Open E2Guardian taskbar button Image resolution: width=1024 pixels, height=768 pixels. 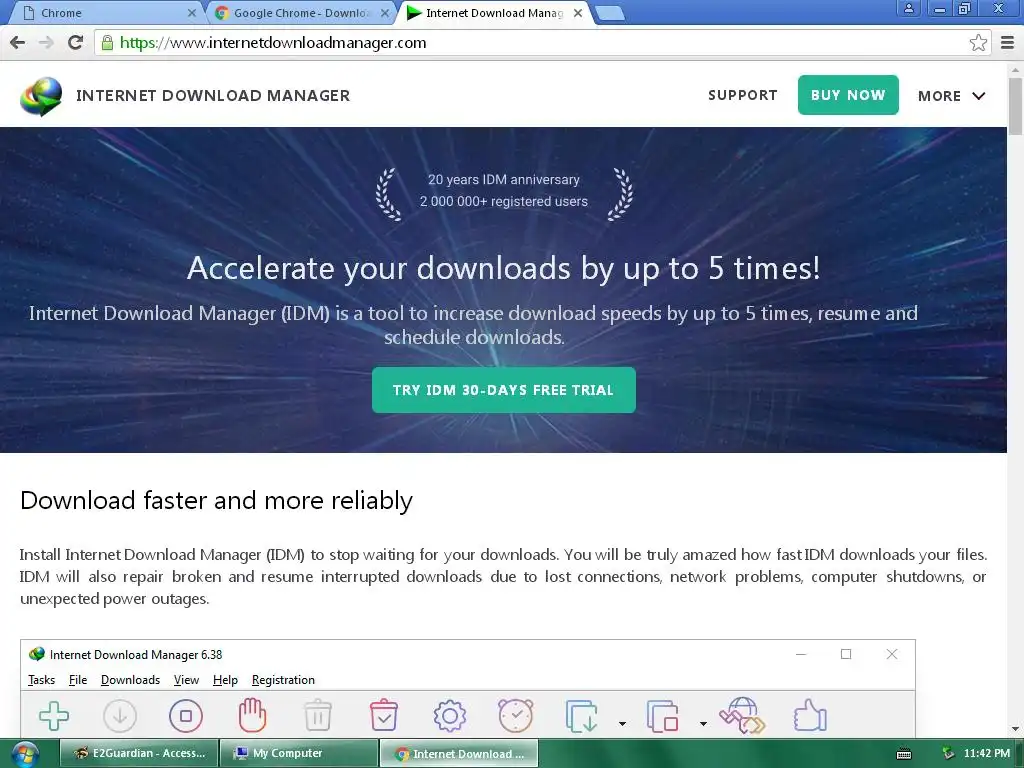[x=140, y=753]
